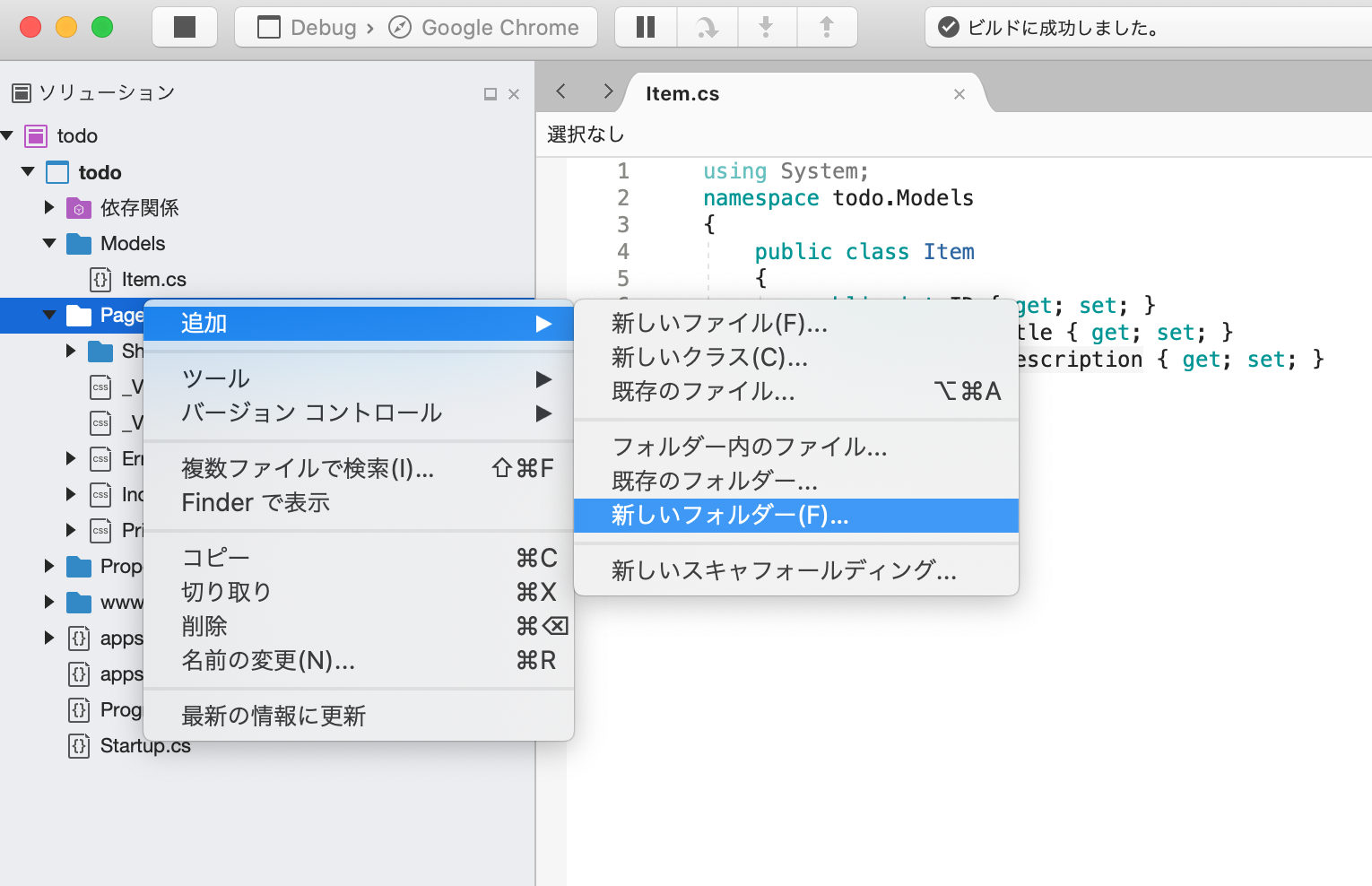1372x886 pixels.
Task: Collapse the Pages folder triangle
Action: 49,315
